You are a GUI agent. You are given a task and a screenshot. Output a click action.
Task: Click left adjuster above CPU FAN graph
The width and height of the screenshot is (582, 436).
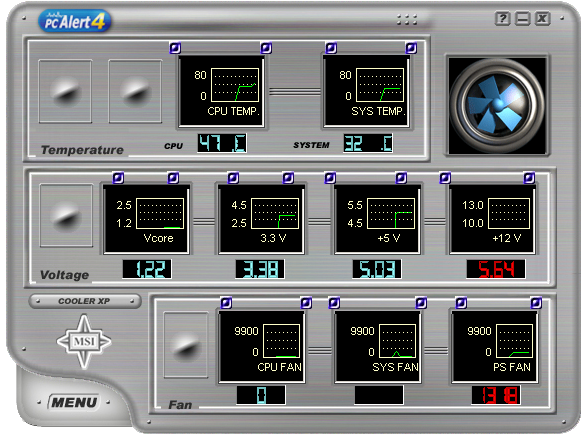[x=226, y=303]
